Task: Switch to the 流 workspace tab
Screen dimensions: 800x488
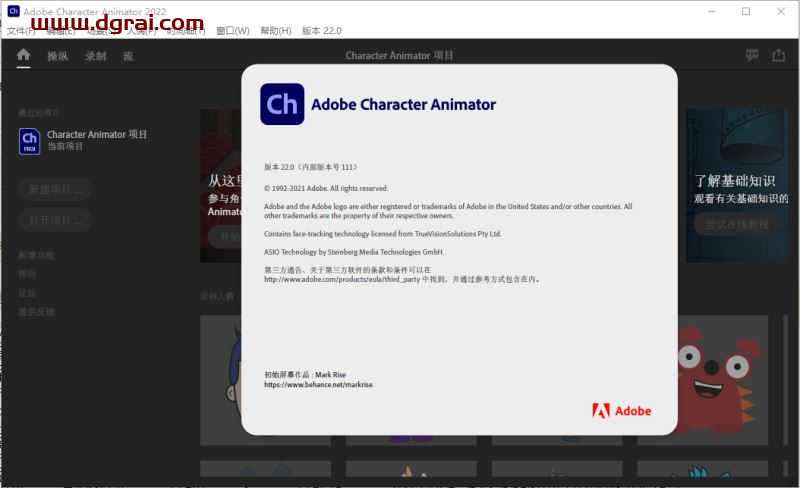Action: [x=128, y=56]
